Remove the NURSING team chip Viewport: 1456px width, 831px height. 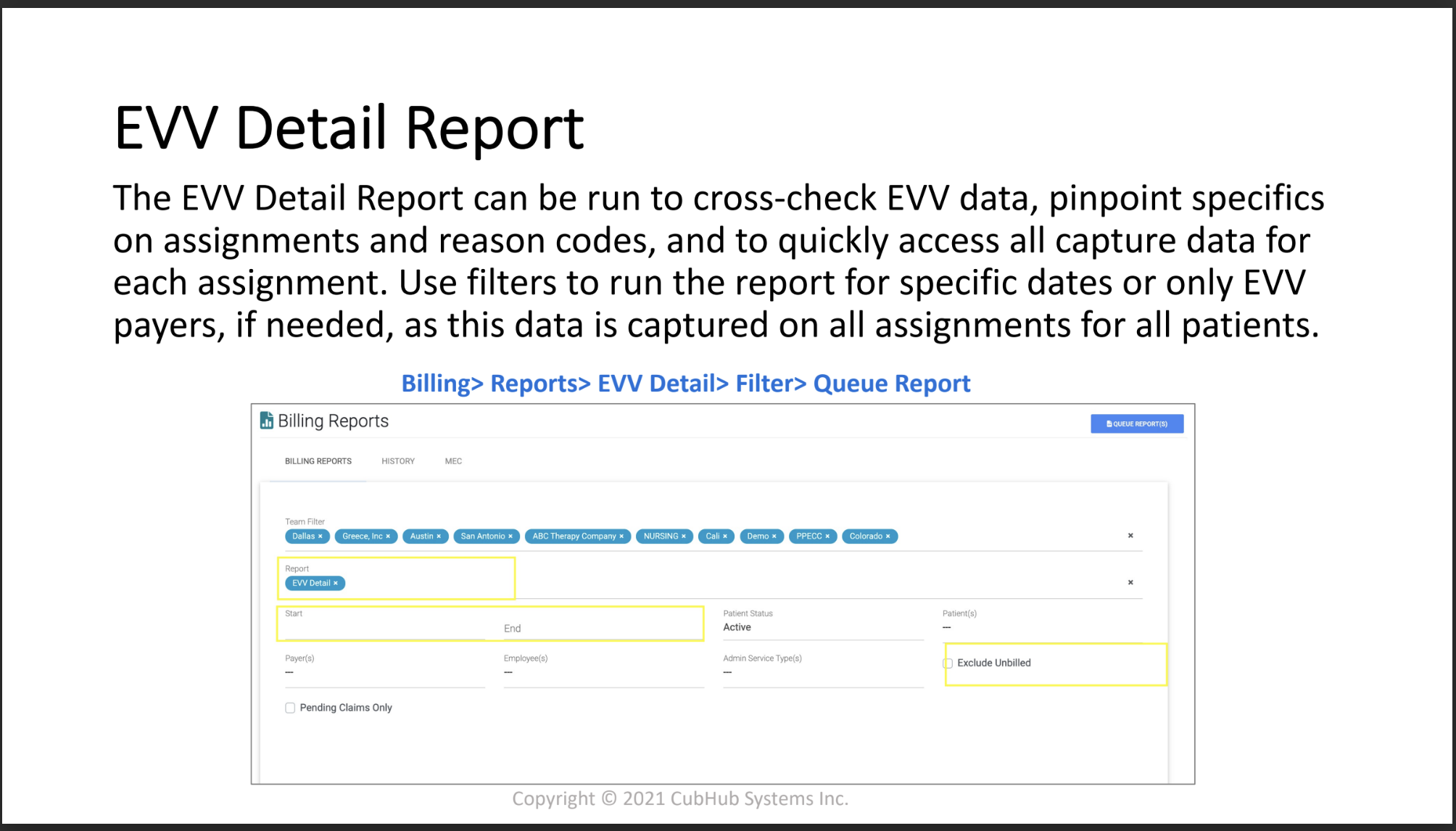[684, 537]
